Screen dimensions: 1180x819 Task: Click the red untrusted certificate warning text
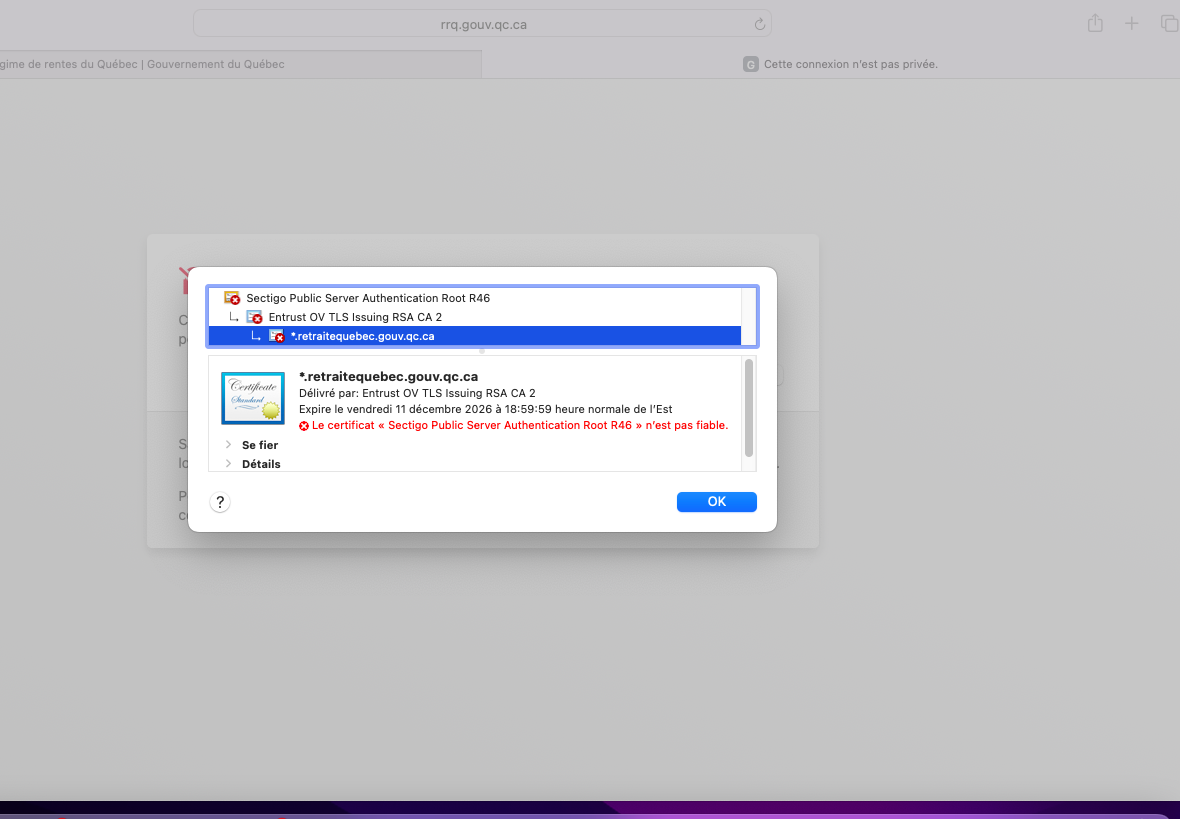(520, 425)
